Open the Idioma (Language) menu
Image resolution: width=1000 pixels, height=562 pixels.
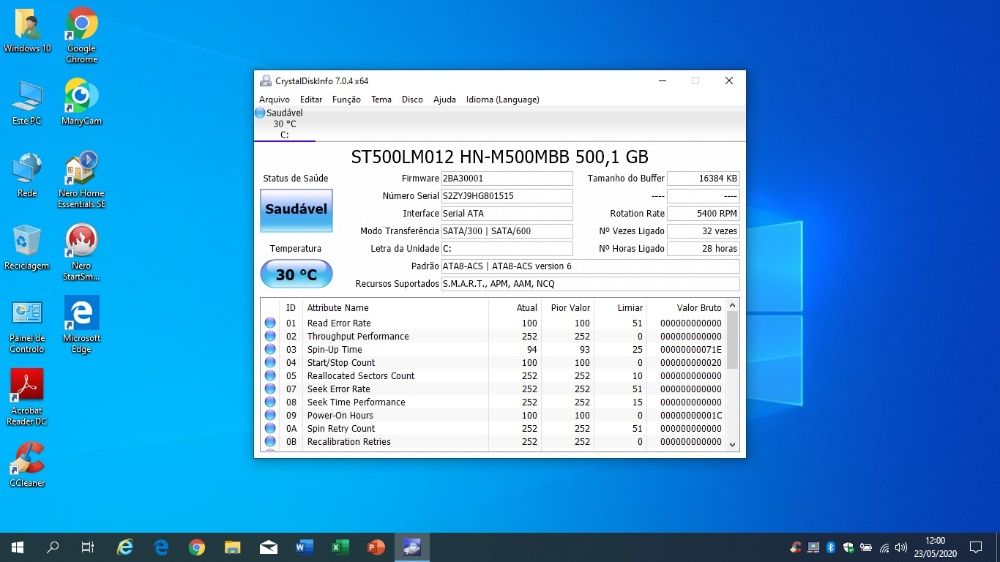[503, 100]
